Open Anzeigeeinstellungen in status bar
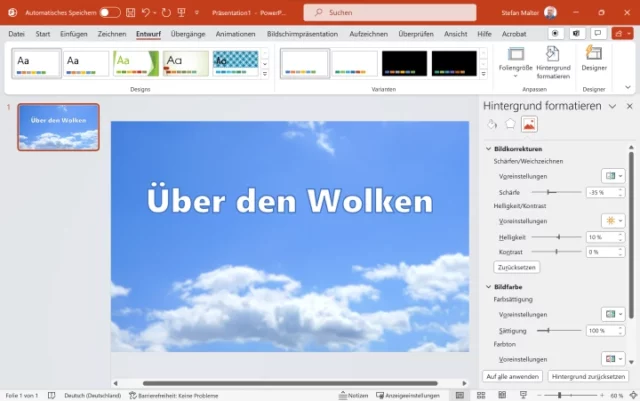640x401 pixels. 408,396
